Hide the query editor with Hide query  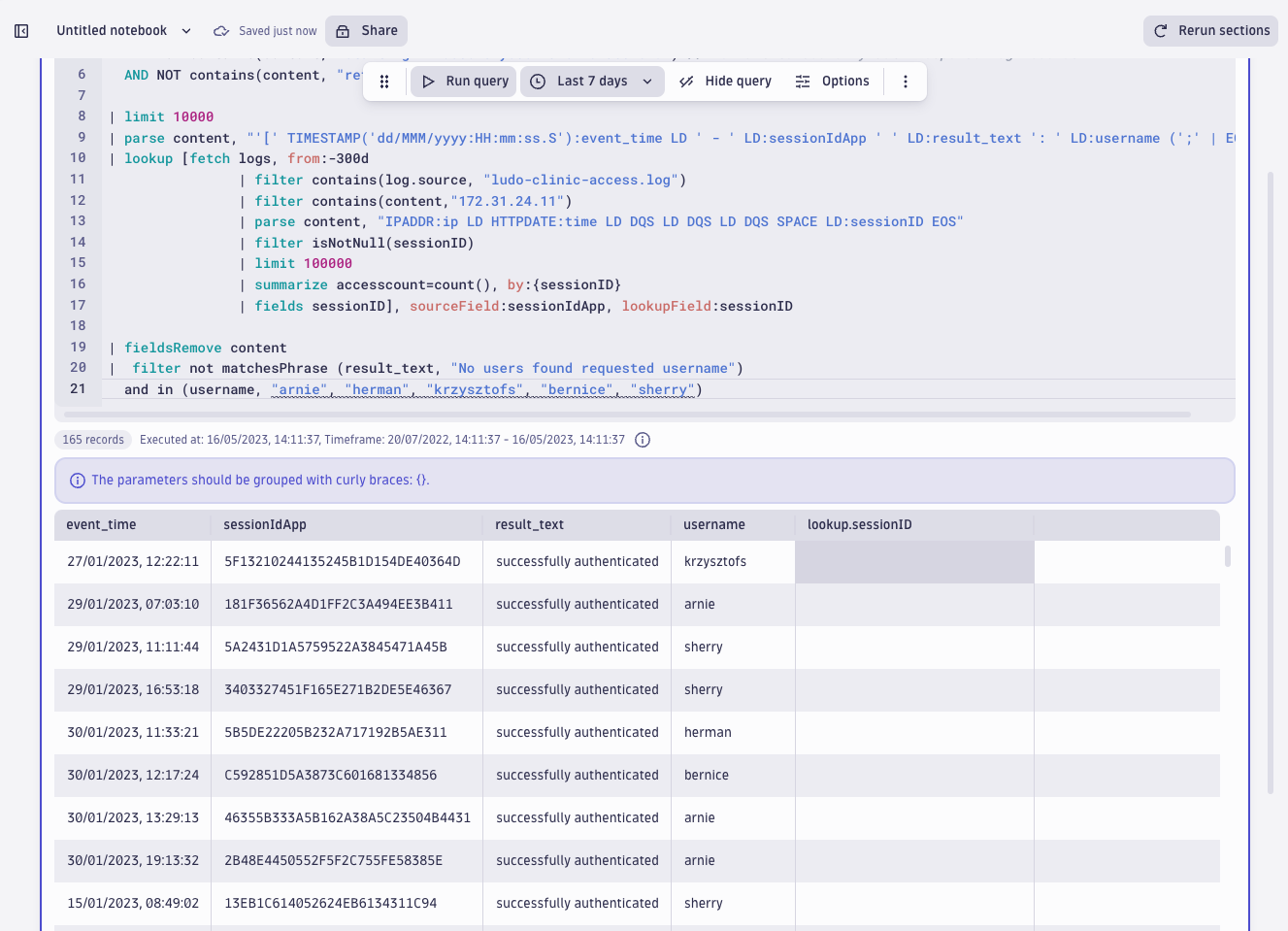tap(725, 82)
